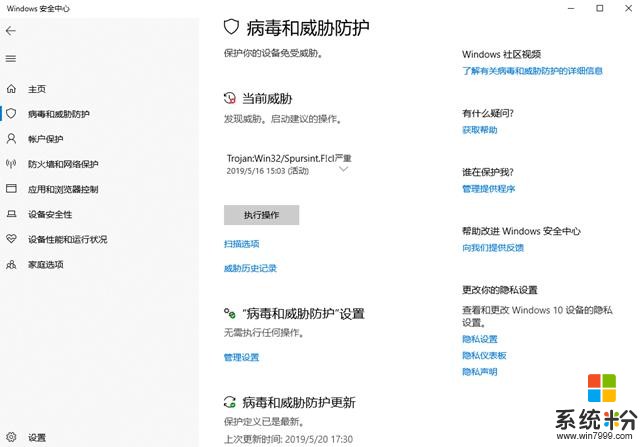Open 设备安全性 section
640x447 pixels.
[x=50, y=214]
